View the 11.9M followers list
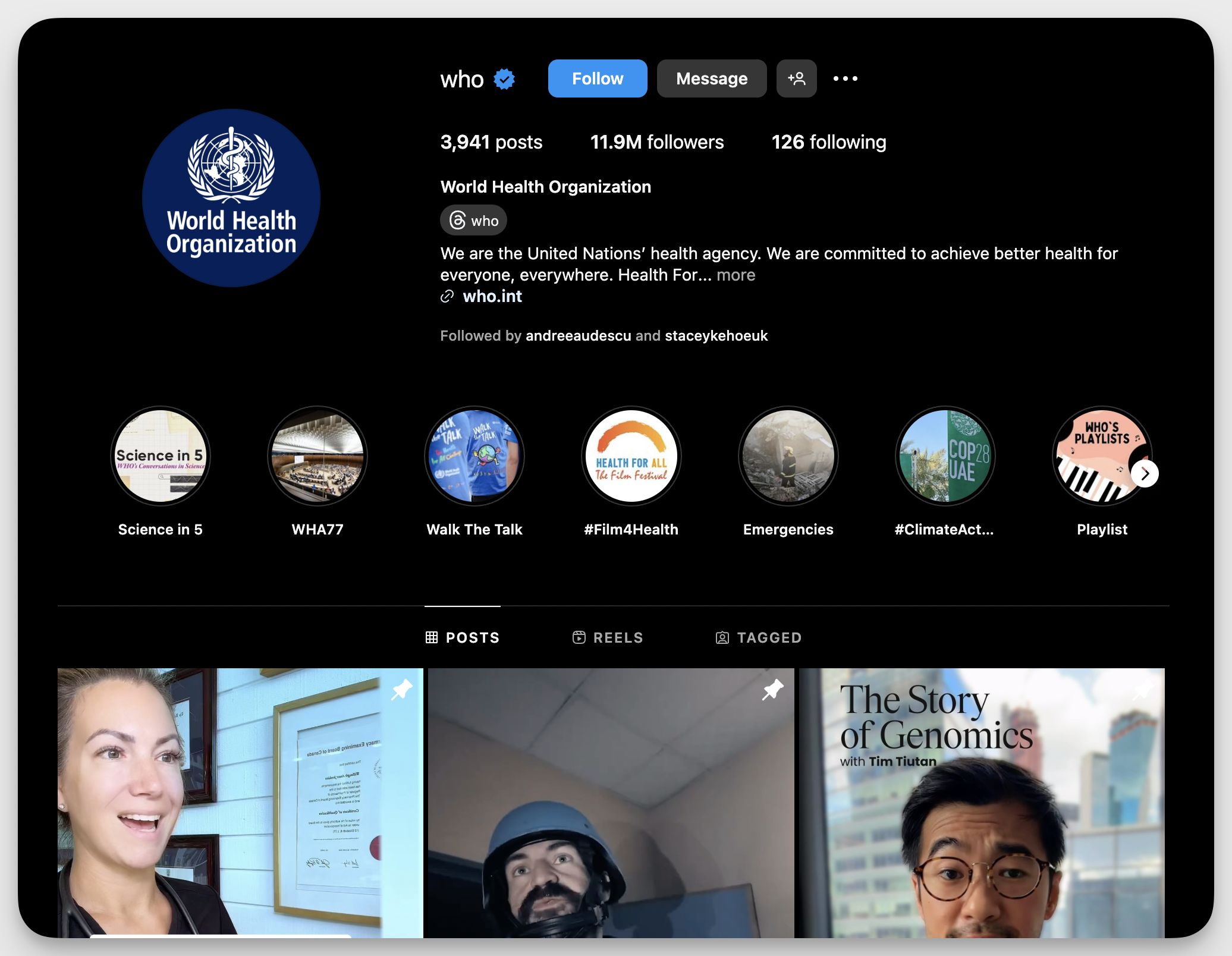The height and width of the screenshot is (956, 1232). click(657, 142)
